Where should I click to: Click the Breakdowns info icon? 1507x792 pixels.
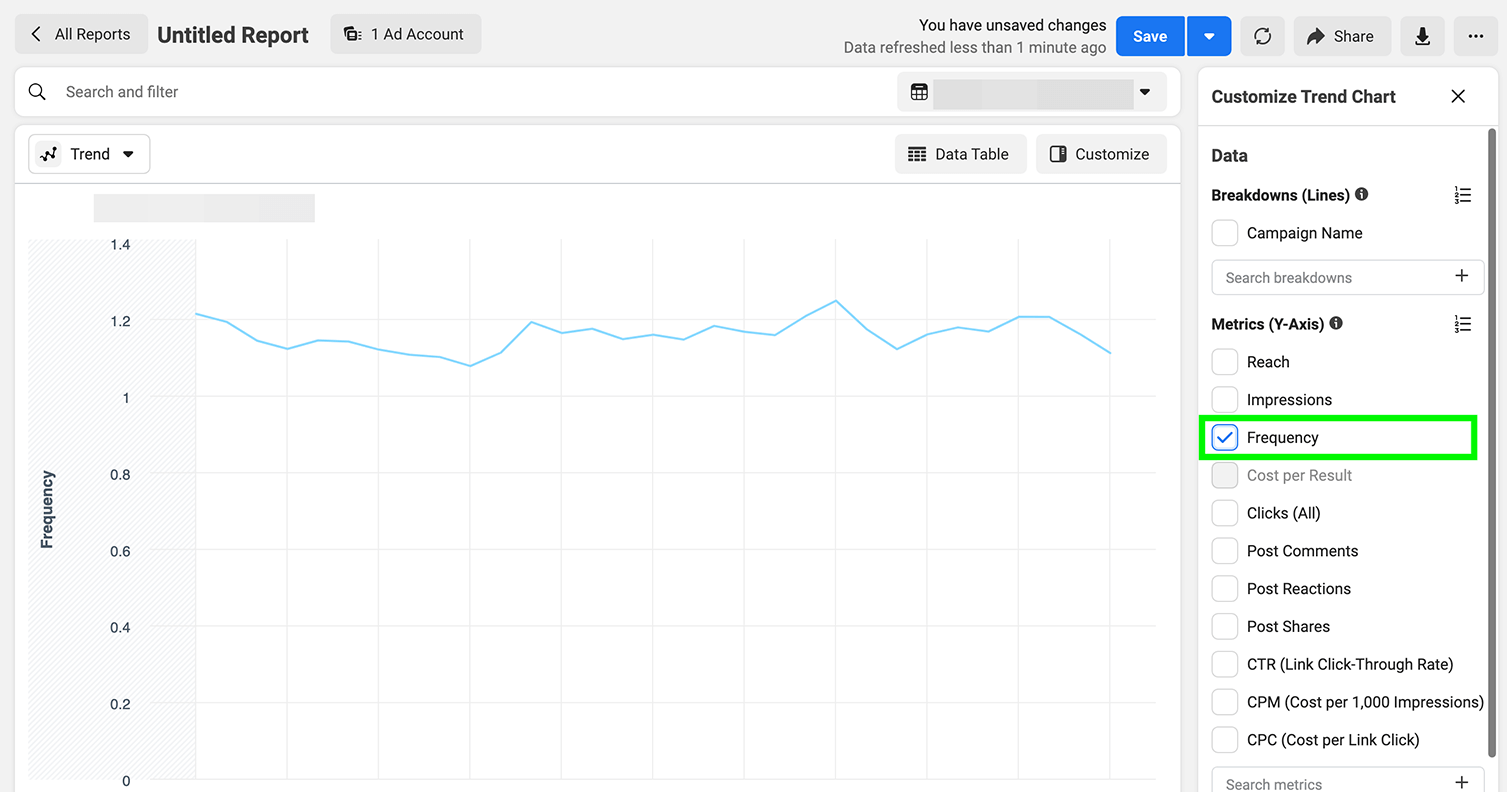click(x=1361, y=195)
